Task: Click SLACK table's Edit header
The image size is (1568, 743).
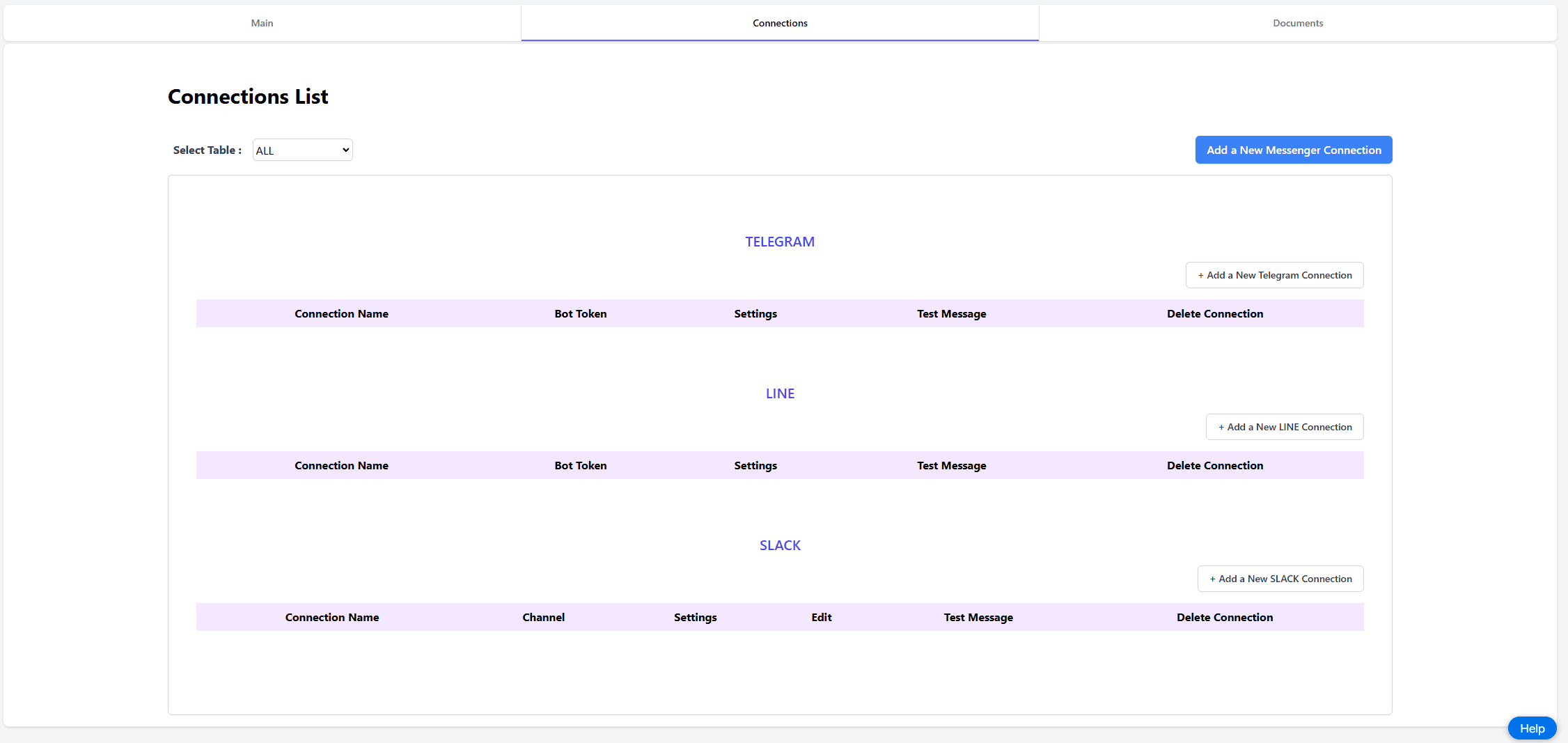Action: pos(821,618)
